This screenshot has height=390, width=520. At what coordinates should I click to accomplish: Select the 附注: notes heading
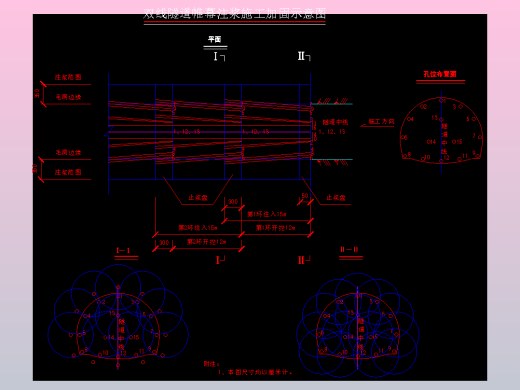212,364
